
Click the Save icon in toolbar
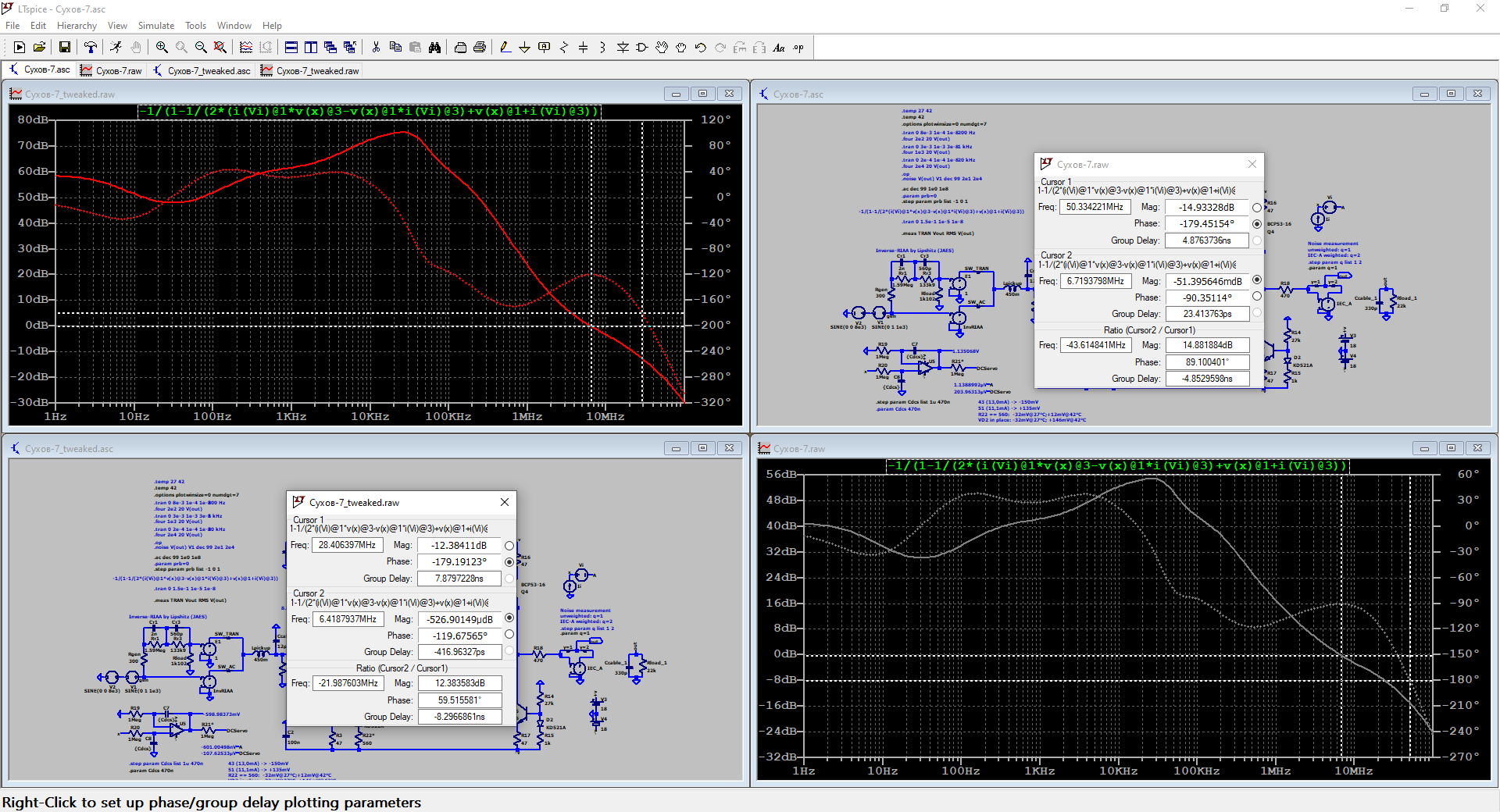(x=65, y=48)
